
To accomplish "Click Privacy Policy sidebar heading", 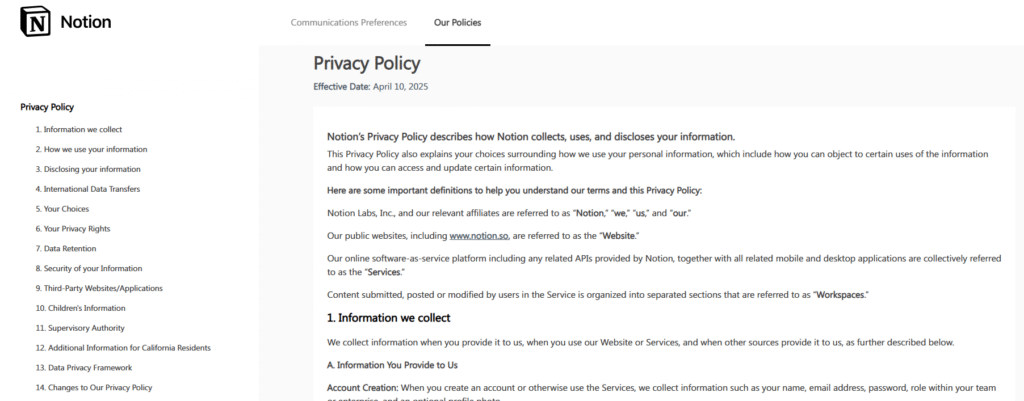I will pos(47,107).
